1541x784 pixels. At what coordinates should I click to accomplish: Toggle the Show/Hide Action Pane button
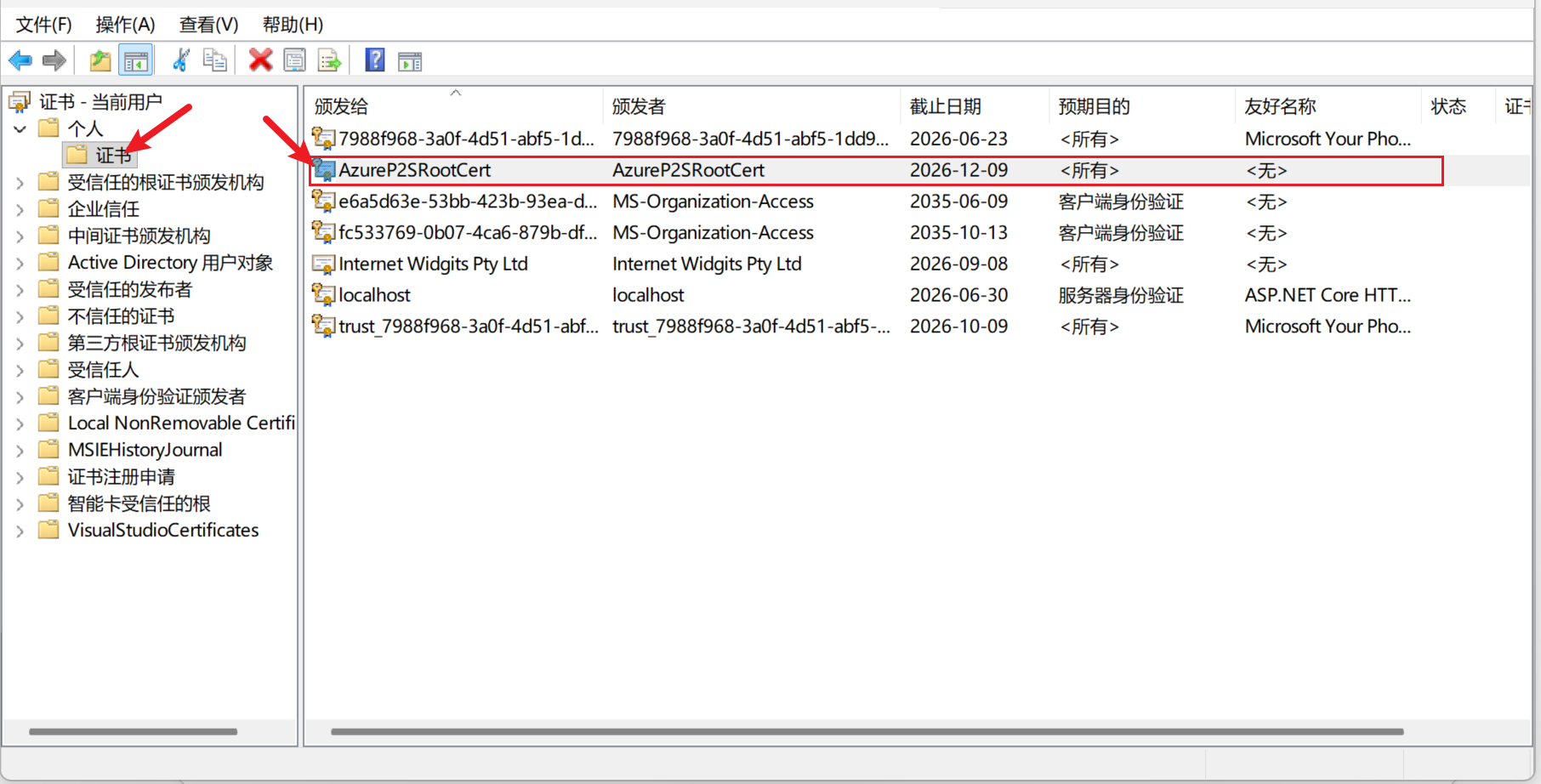click(410, 61)
